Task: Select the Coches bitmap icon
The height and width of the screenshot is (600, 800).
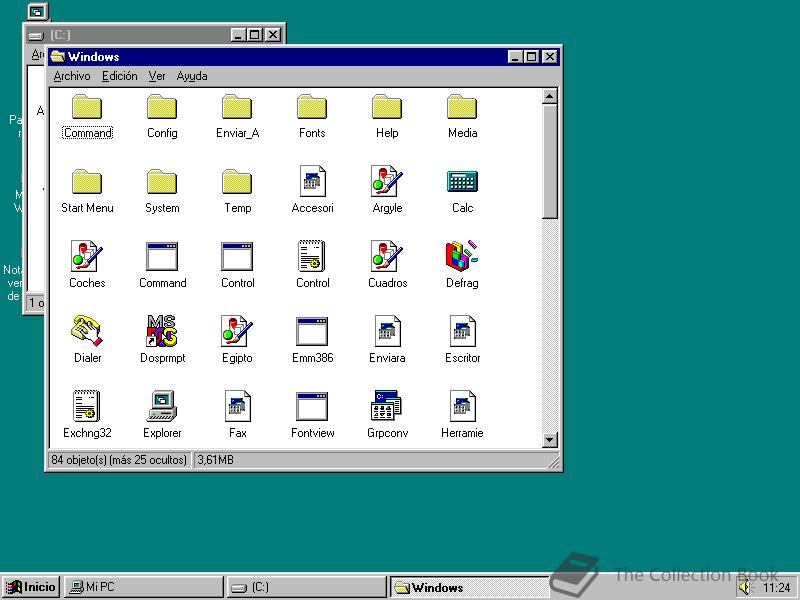Action: (87, 256)
